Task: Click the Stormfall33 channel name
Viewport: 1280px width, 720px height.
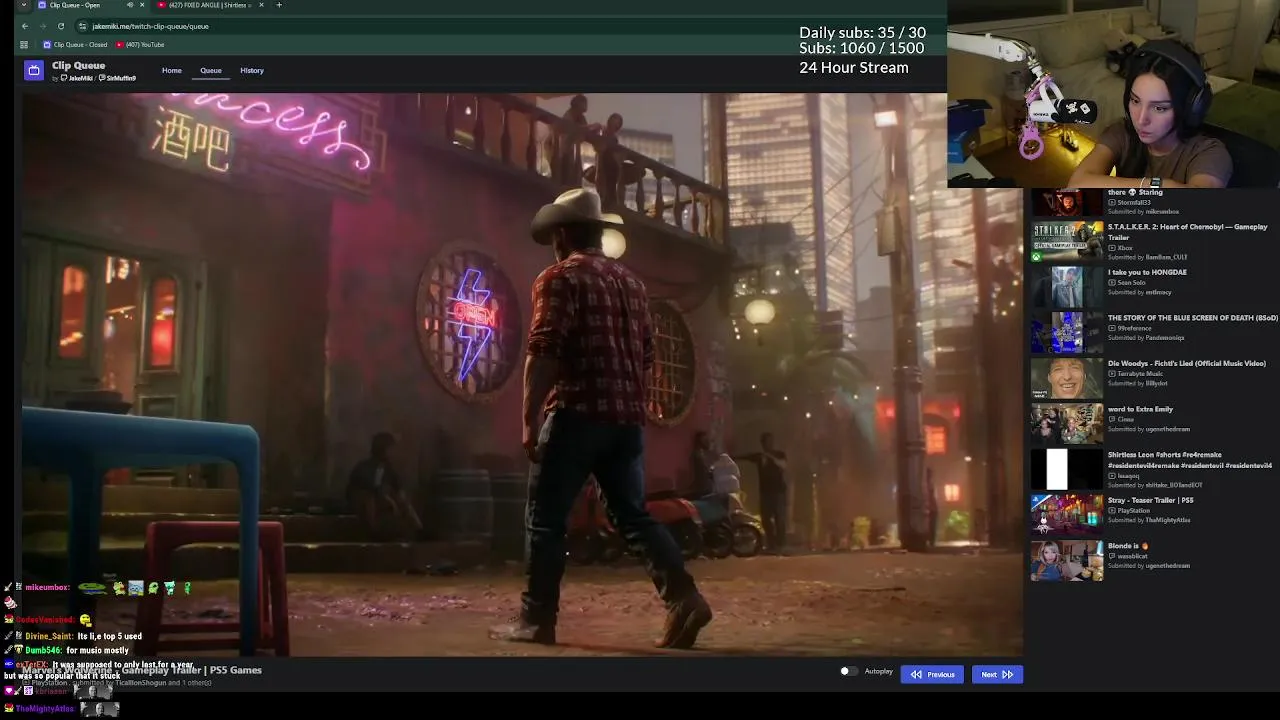Action: [1133, 202]
